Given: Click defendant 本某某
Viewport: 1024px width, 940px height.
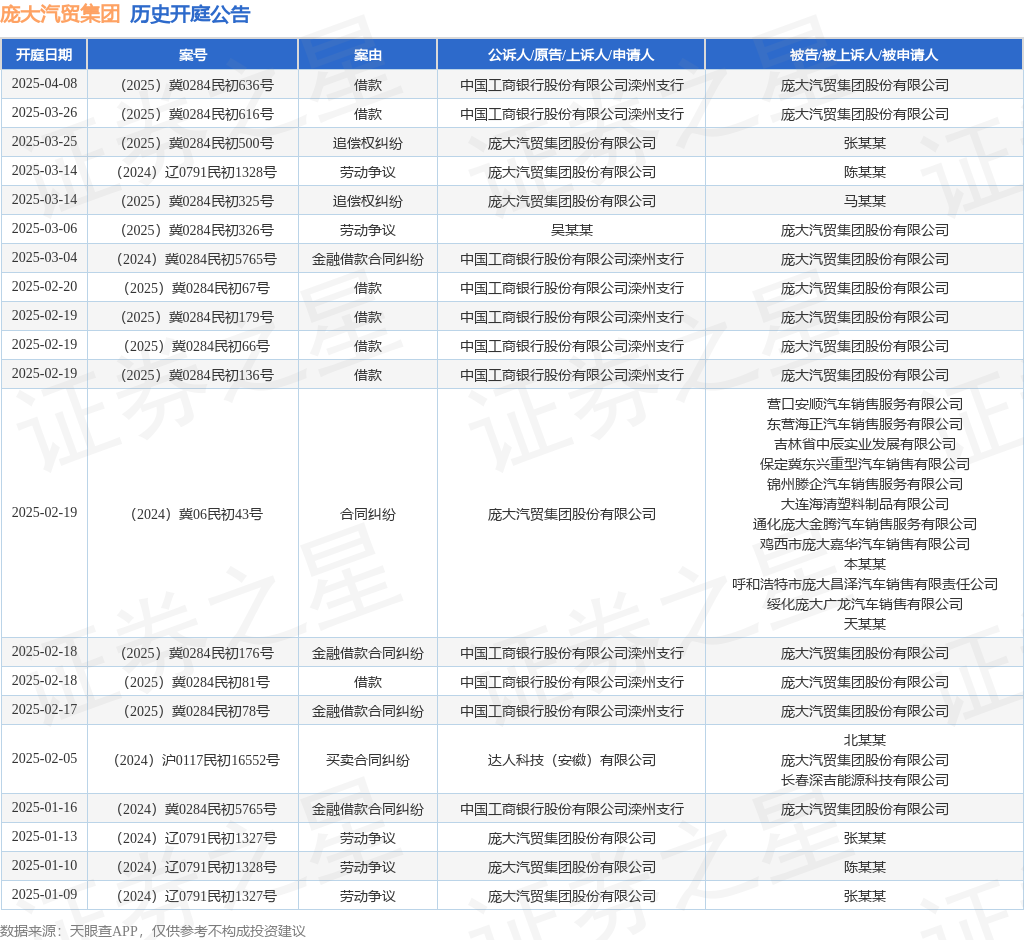Looking at the screenshot, I should pyautogui.click(x=865, y=564).
